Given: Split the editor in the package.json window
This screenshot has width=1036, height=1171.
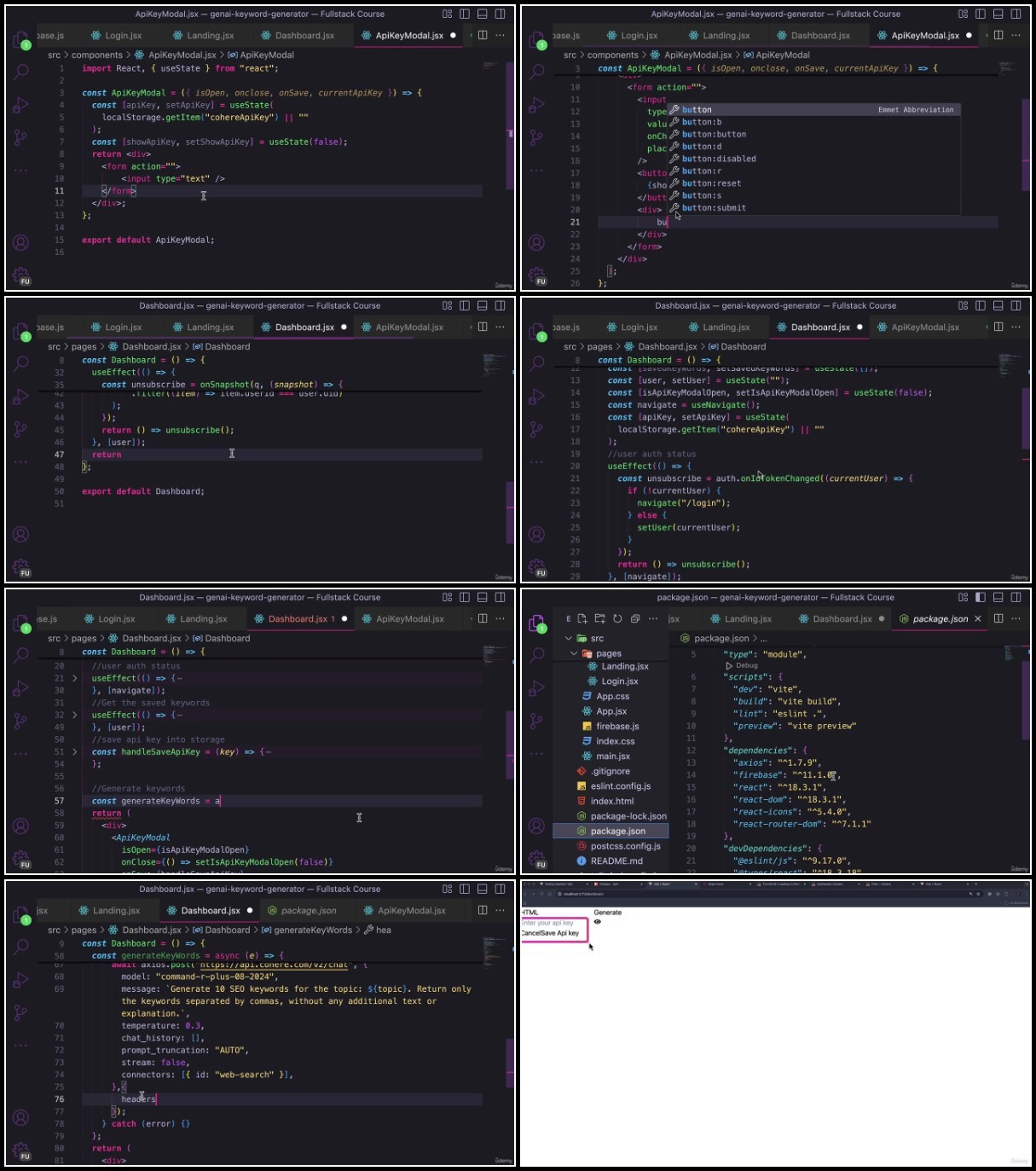Looking at the screenshot, I should [998, 618].
